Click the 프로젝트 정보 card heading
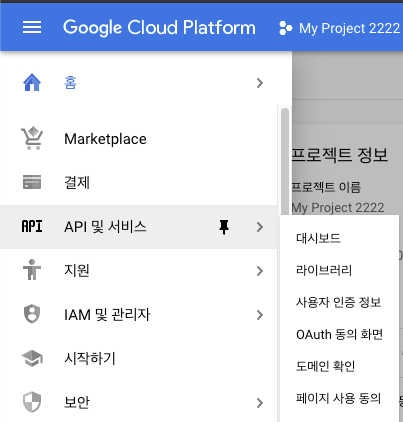 [x=340, y=155]
